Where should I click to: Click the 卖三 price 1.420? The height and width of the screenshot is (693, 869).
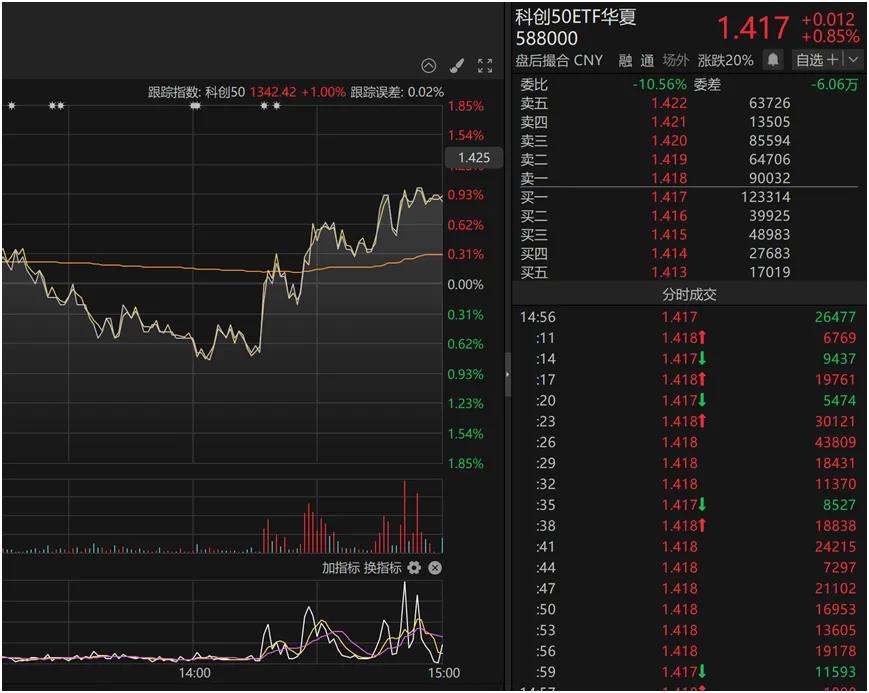click(669, 141)
